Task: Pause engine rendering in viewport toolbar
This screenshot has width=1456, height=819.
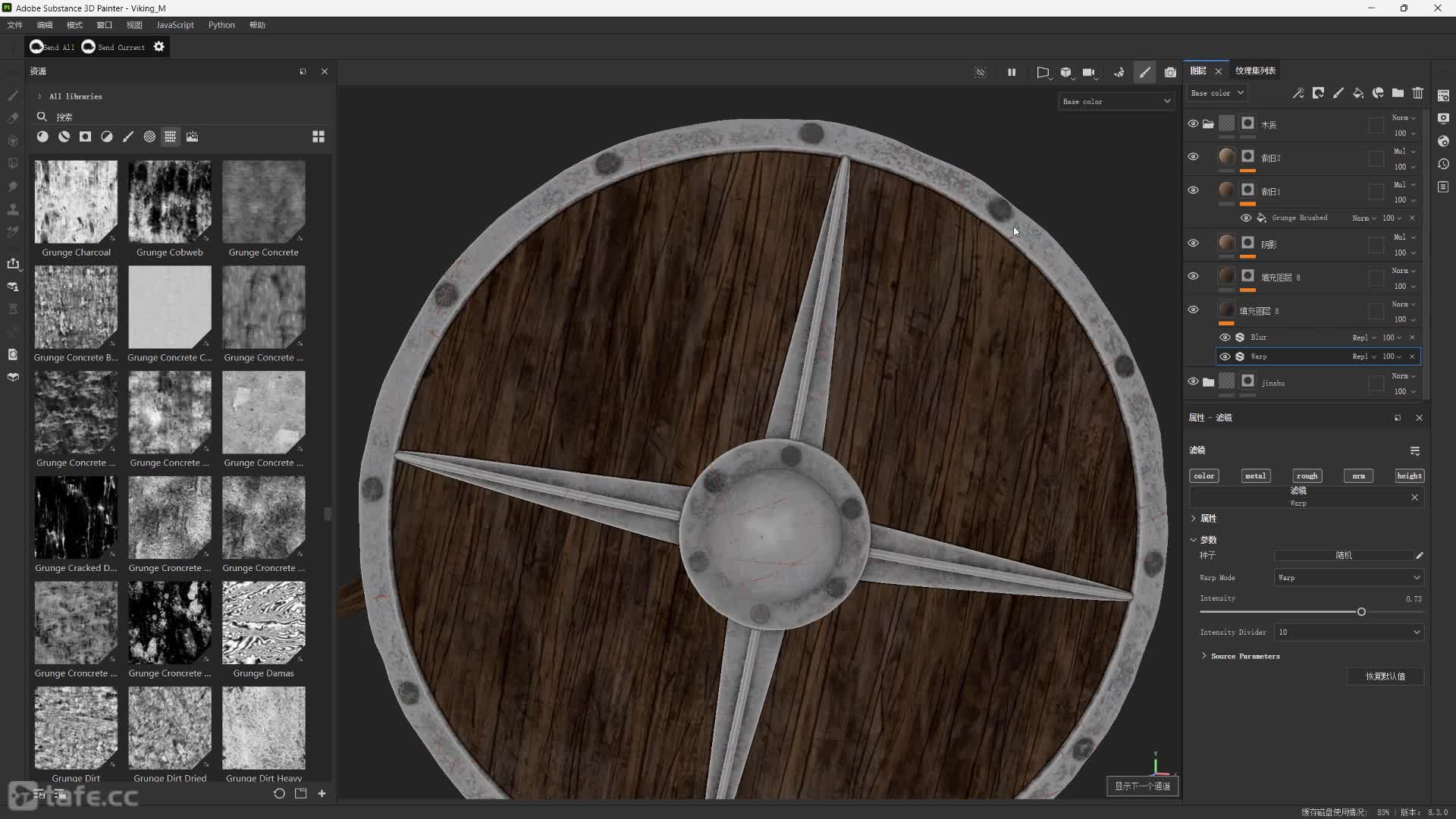Action: point(1012,72)
